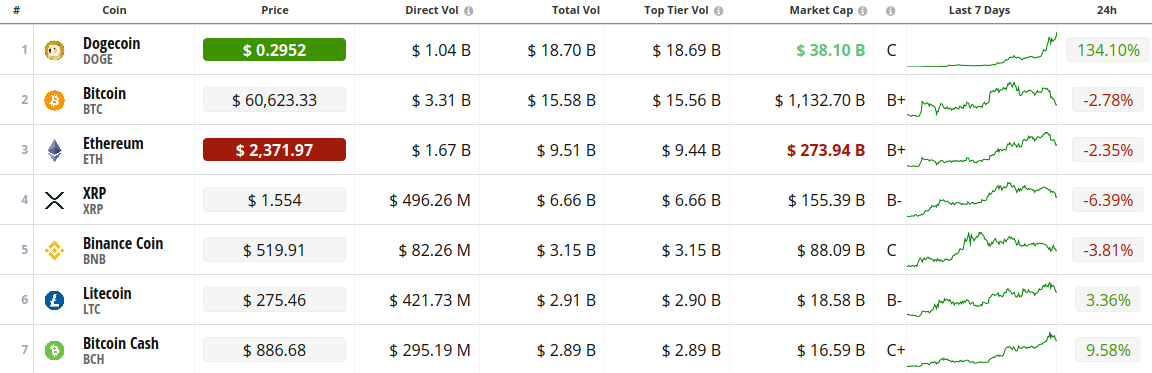
Task: Open the Dogecoin coin name link
Action: tap(111, 43)
